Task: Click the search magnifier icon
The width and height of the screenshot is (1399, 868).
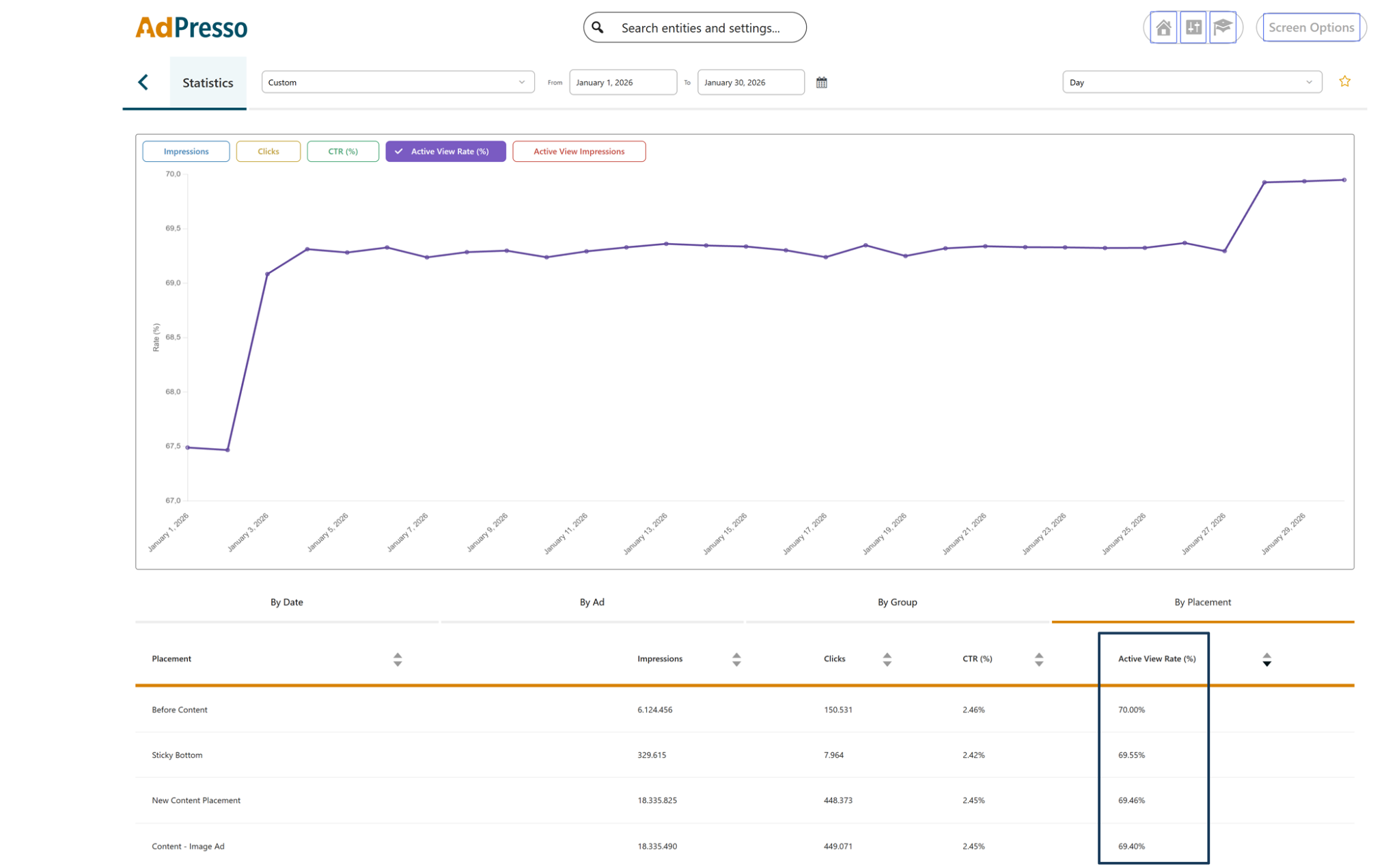Action: pos(598,27)
